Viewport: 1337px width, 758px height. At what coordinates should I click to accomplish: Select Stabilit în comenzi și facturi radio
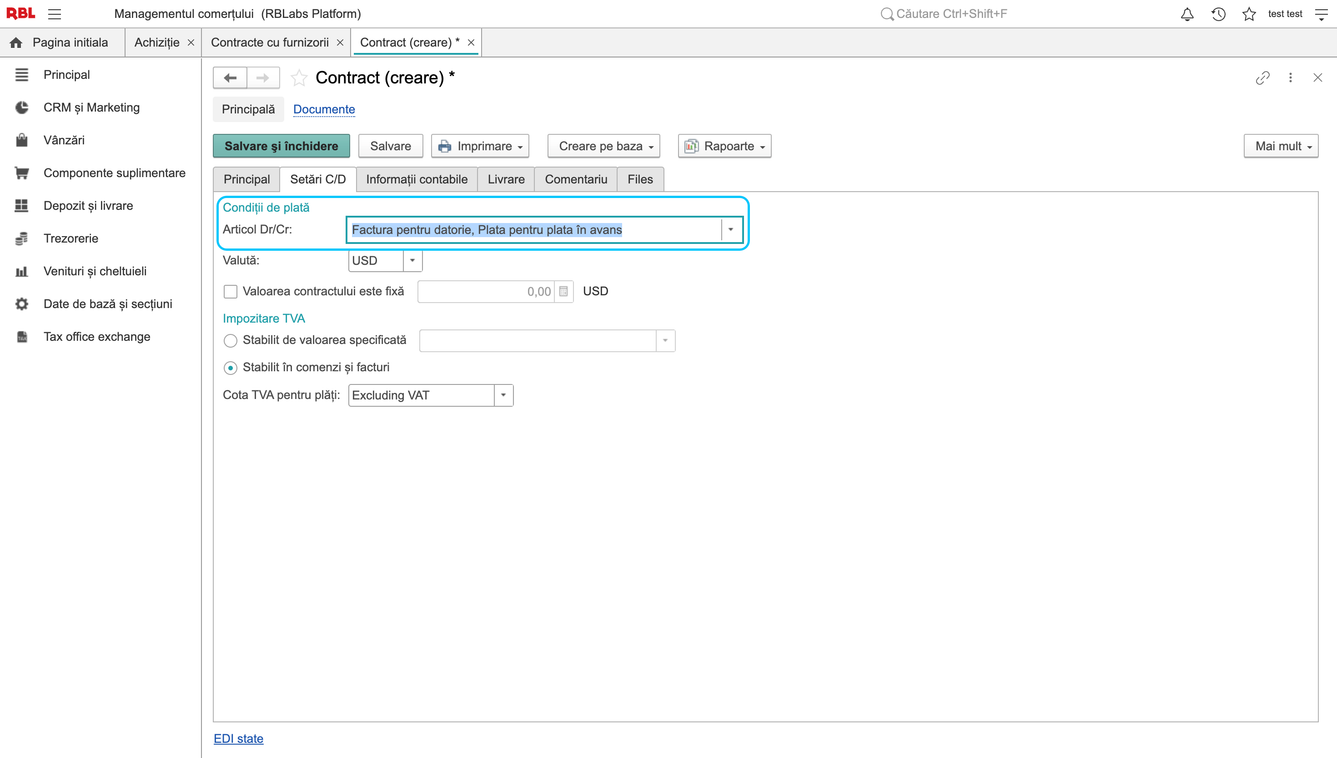pos(230,368)
